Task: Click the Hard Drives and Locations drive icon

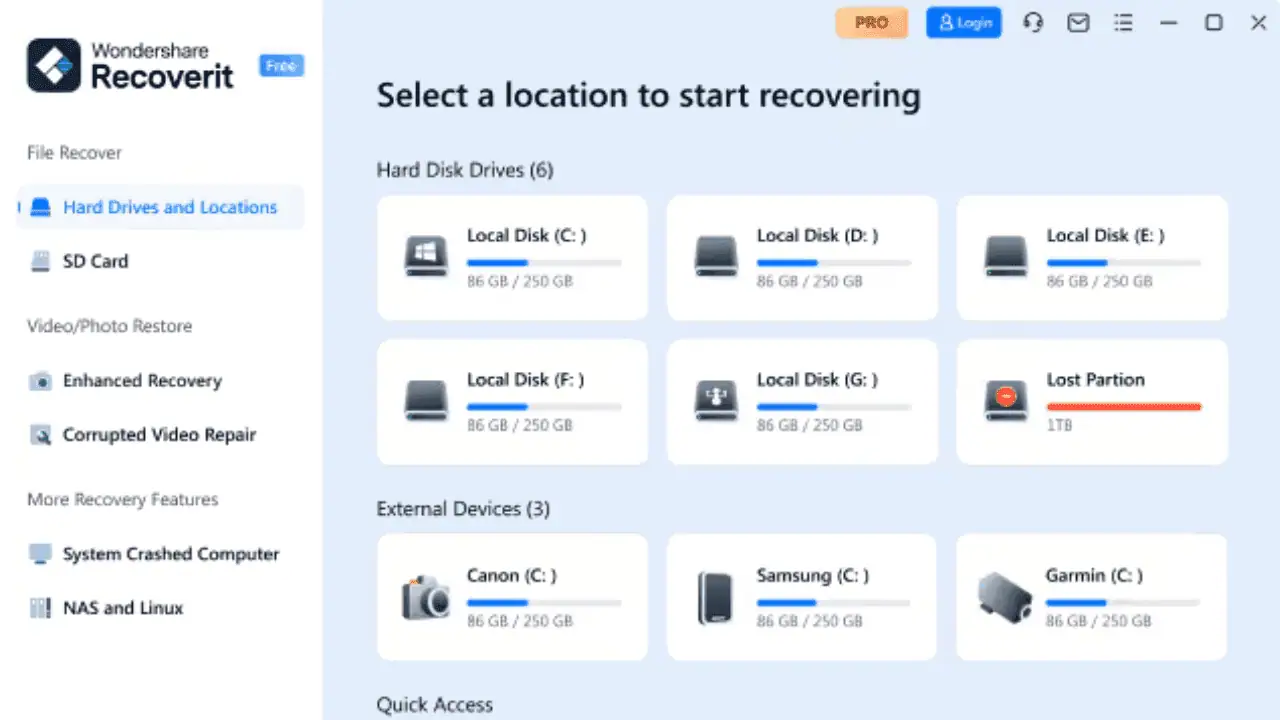Action: point(40,207)
